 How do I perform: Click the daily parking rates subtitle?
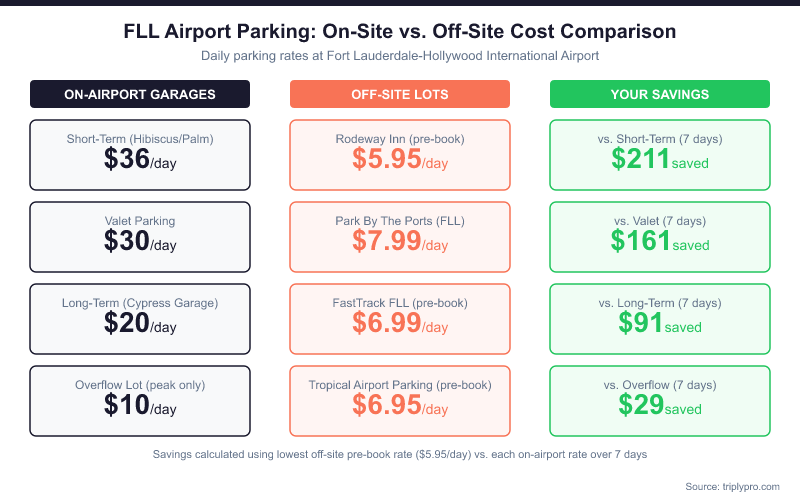[400, 56]
